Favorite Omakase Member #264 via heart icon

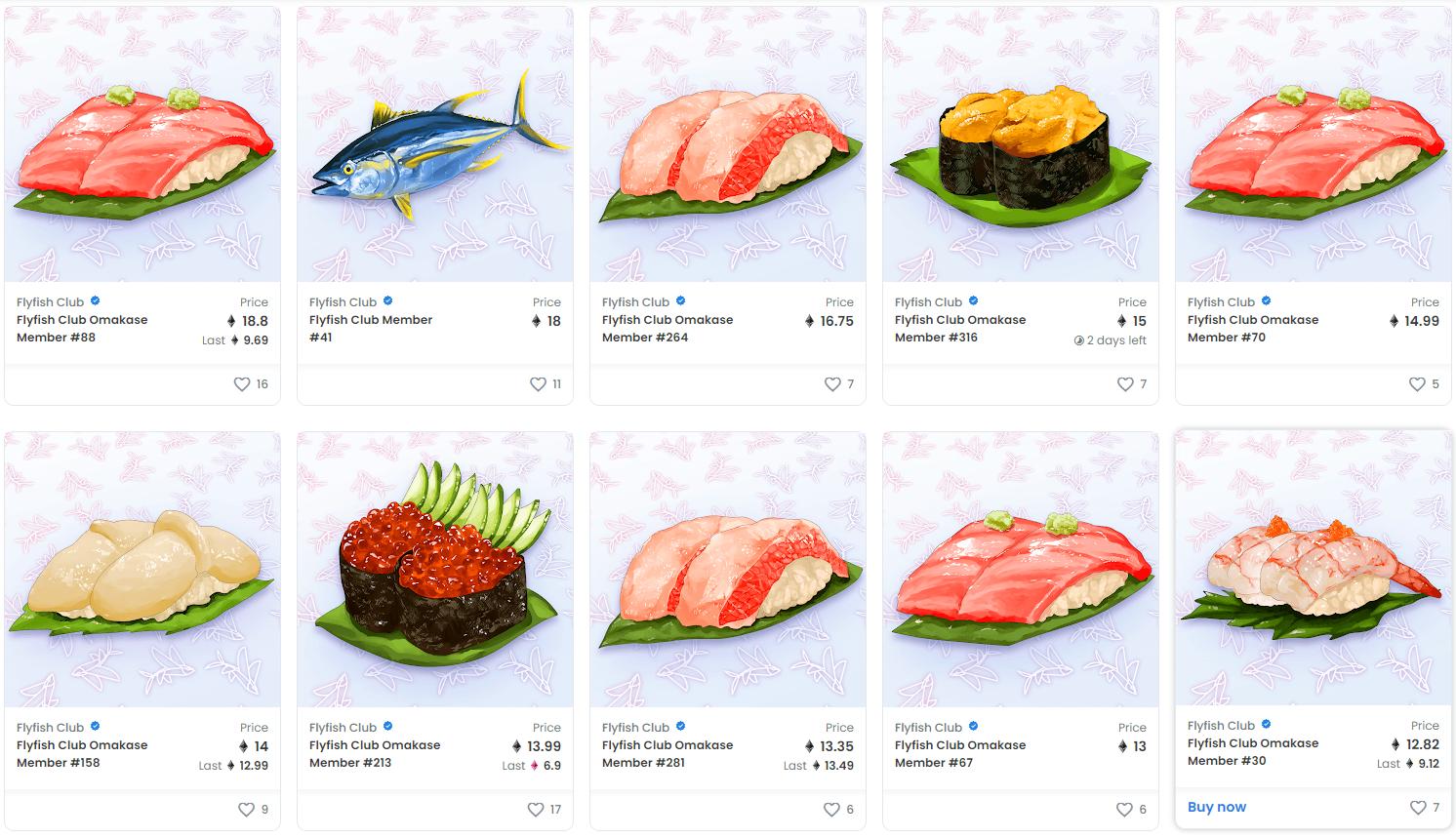coord(832,384)
